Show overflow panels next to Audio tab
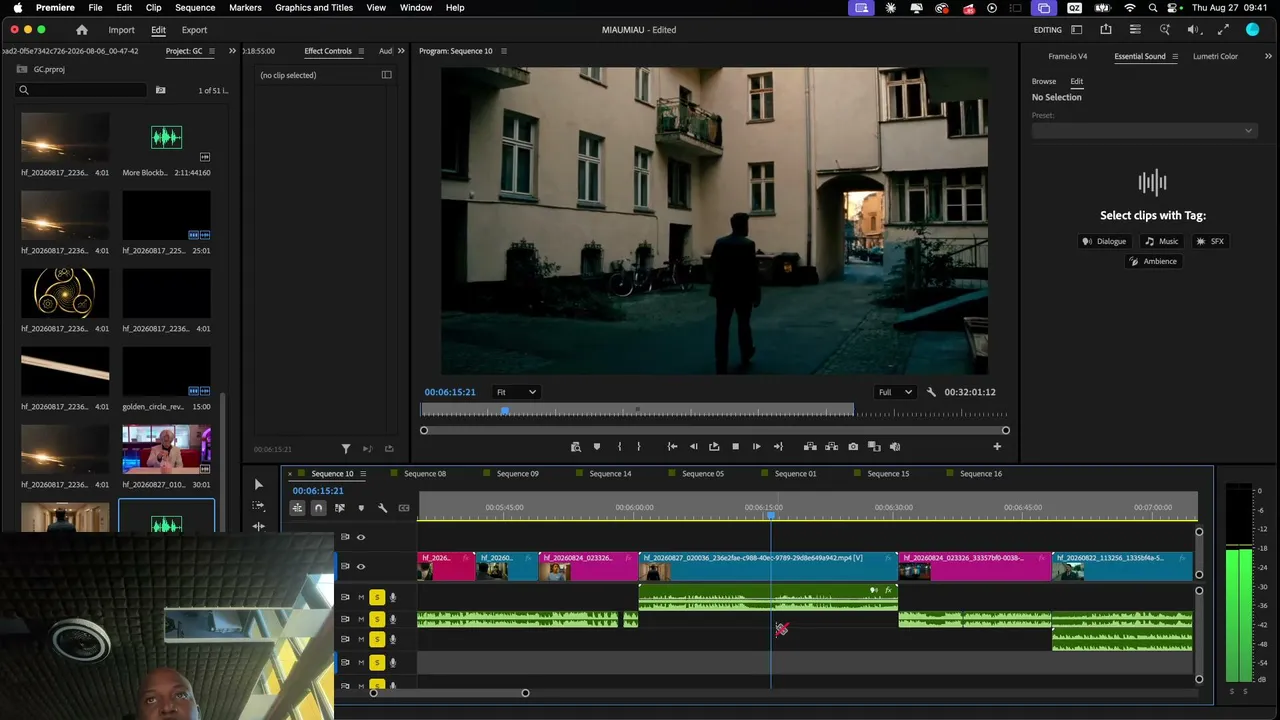The image size is (1280, 720). [x=401, y=51]
